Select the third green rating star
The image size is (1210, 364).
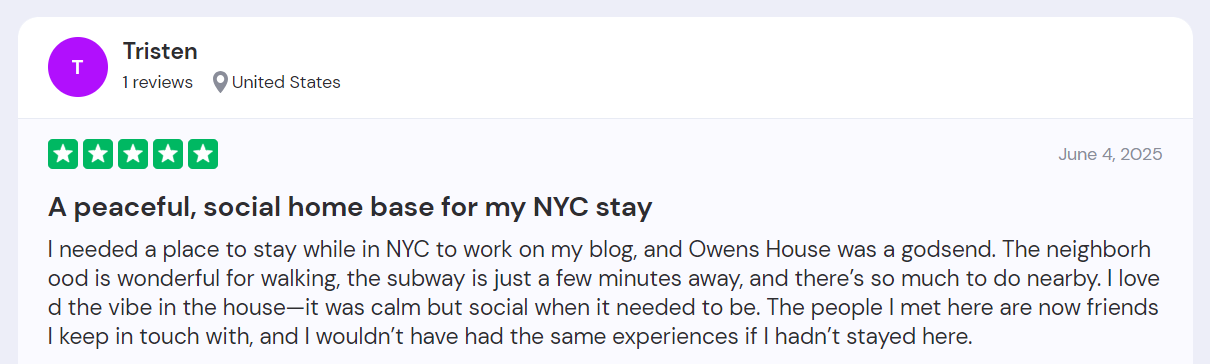pyautogui.click(x=133, y=154)
